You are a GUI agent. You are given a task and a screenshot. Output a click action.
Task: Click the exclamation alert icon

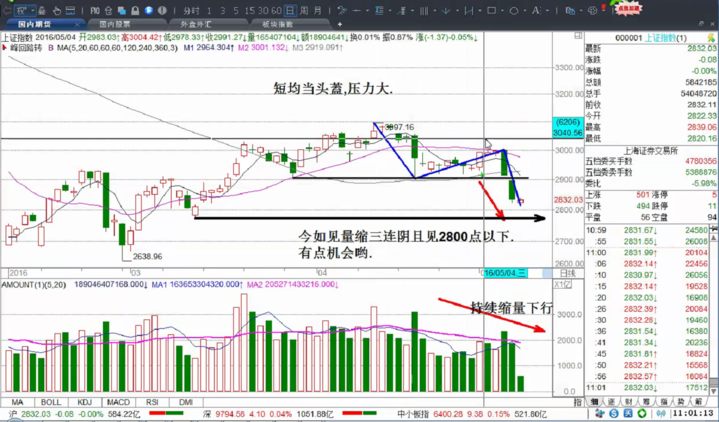click(162, 11)
